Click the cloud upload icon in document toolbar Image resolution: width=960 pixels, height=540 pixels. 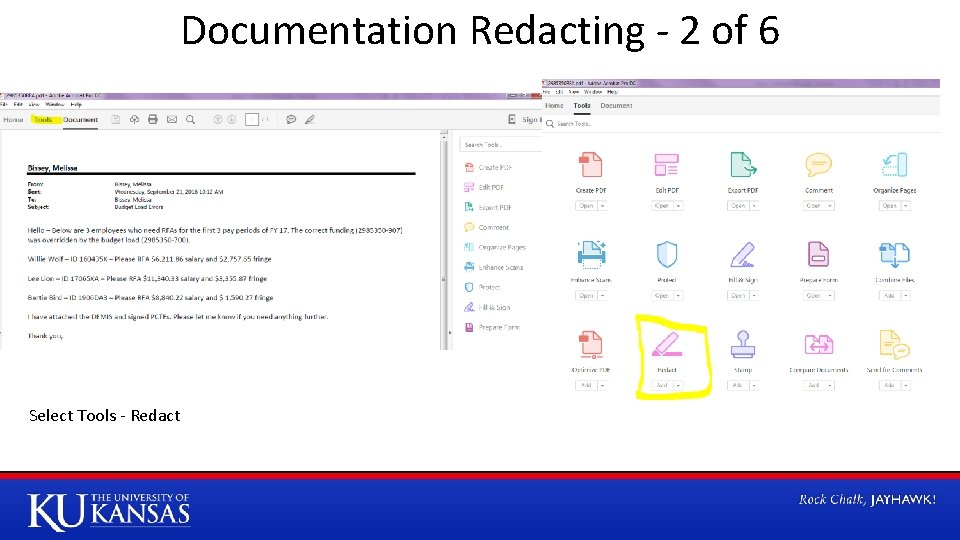pos(134,119)
